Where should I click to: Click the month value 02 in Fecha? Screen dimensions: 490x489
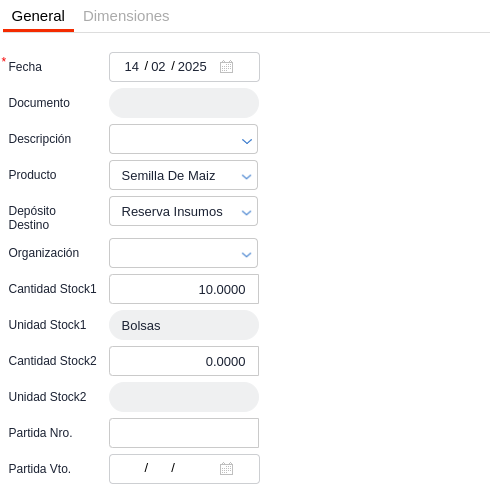click(158, 67)
